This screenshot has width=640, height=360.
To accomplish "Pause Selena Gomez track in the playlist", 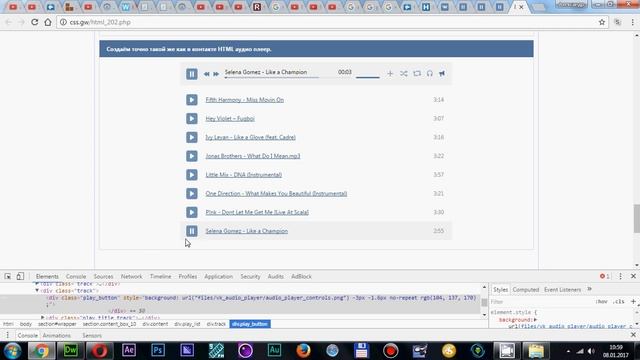I will pyautogui.click(x=191, y=231).
